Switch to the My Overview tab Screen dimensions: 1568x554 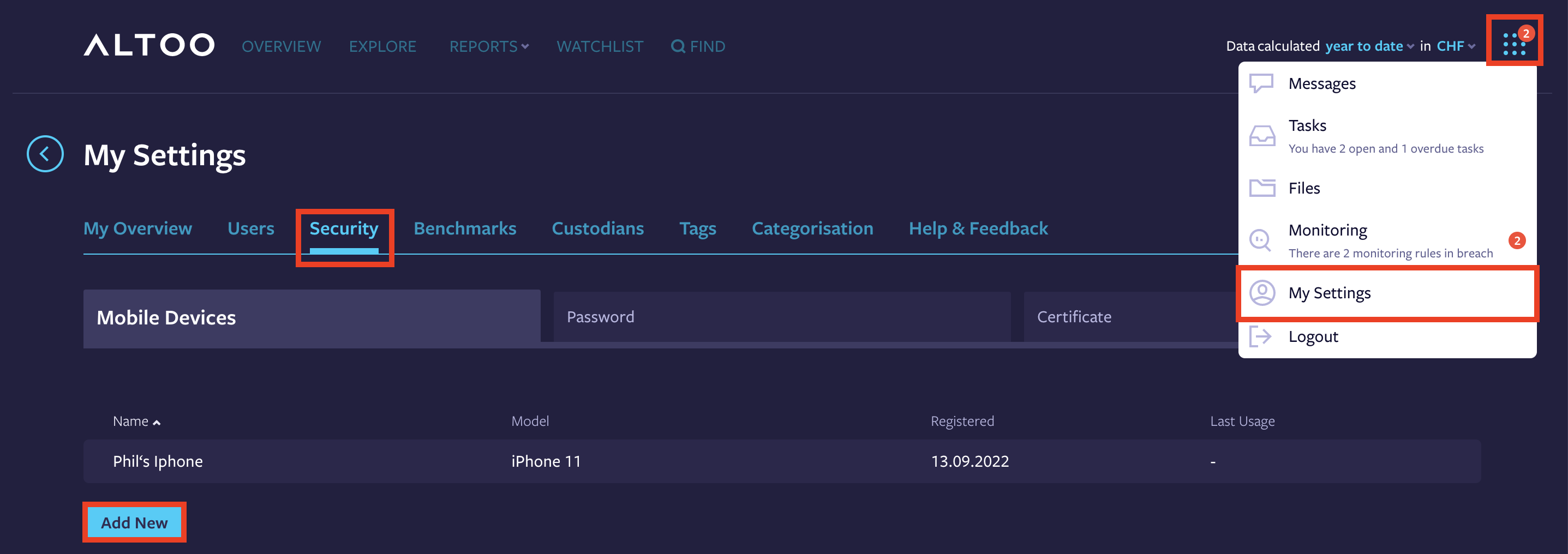pyautogui.click(x=137, y=228)
